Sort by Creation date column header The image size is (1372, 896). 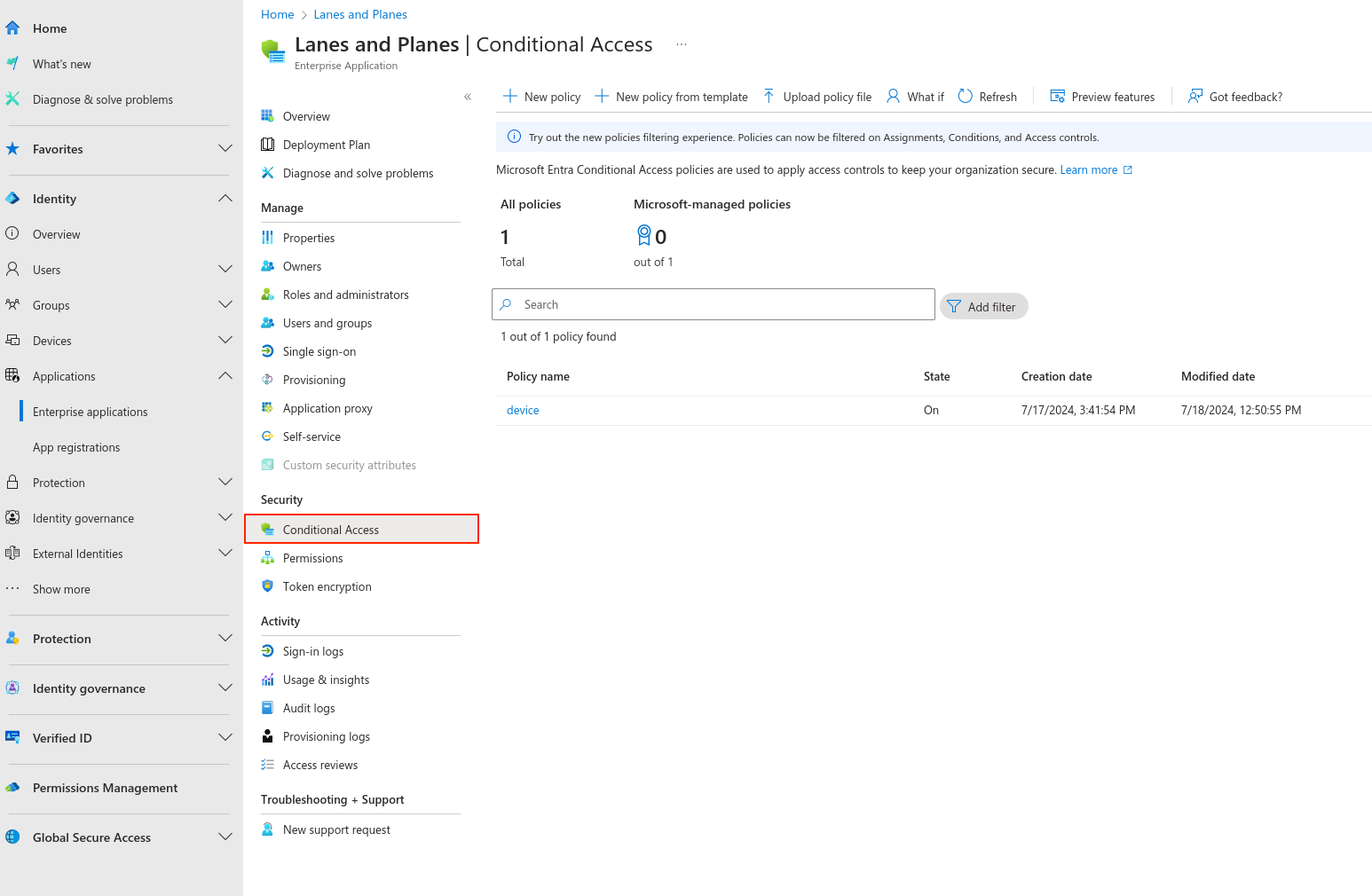pyautogui.click(x=1056, y=376)
